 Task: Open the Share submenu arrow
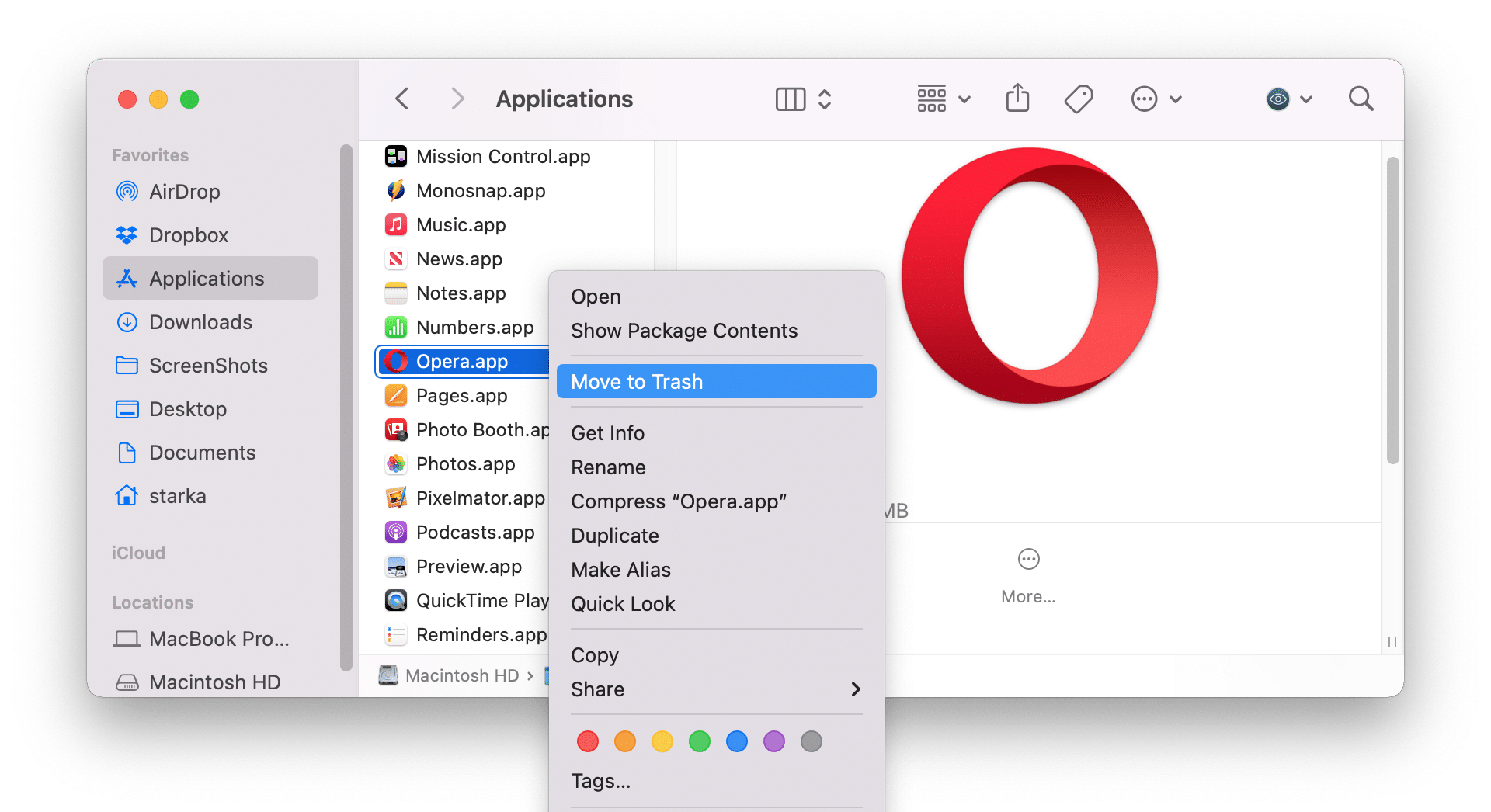point(855,689)
